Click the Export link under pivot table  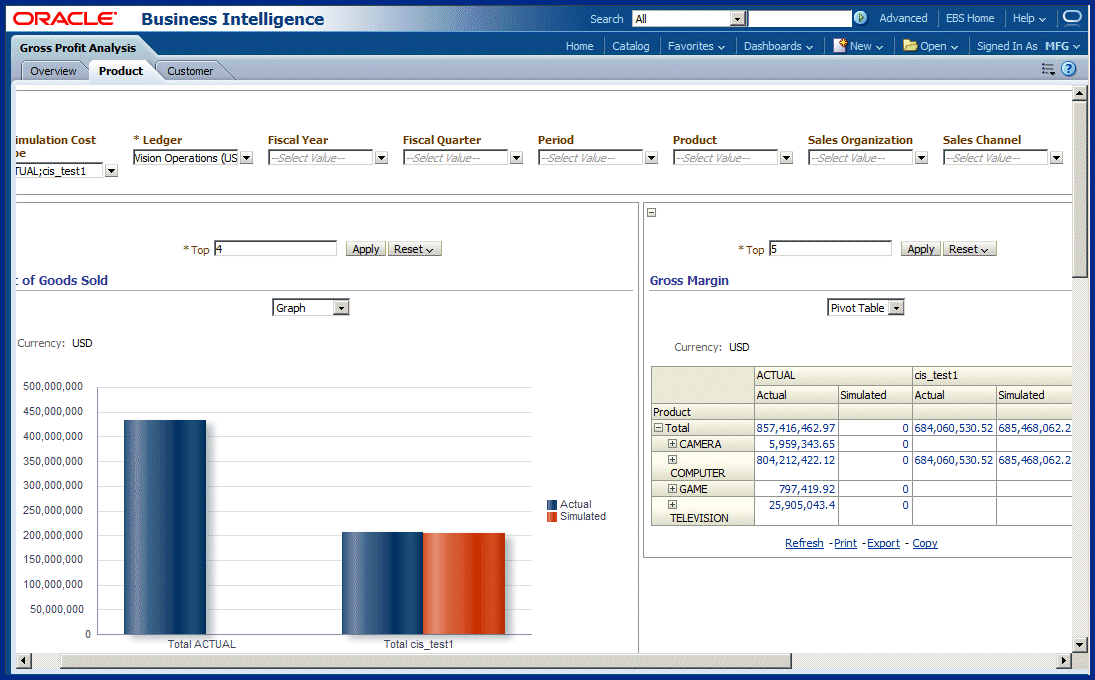(x=883, y=543)
